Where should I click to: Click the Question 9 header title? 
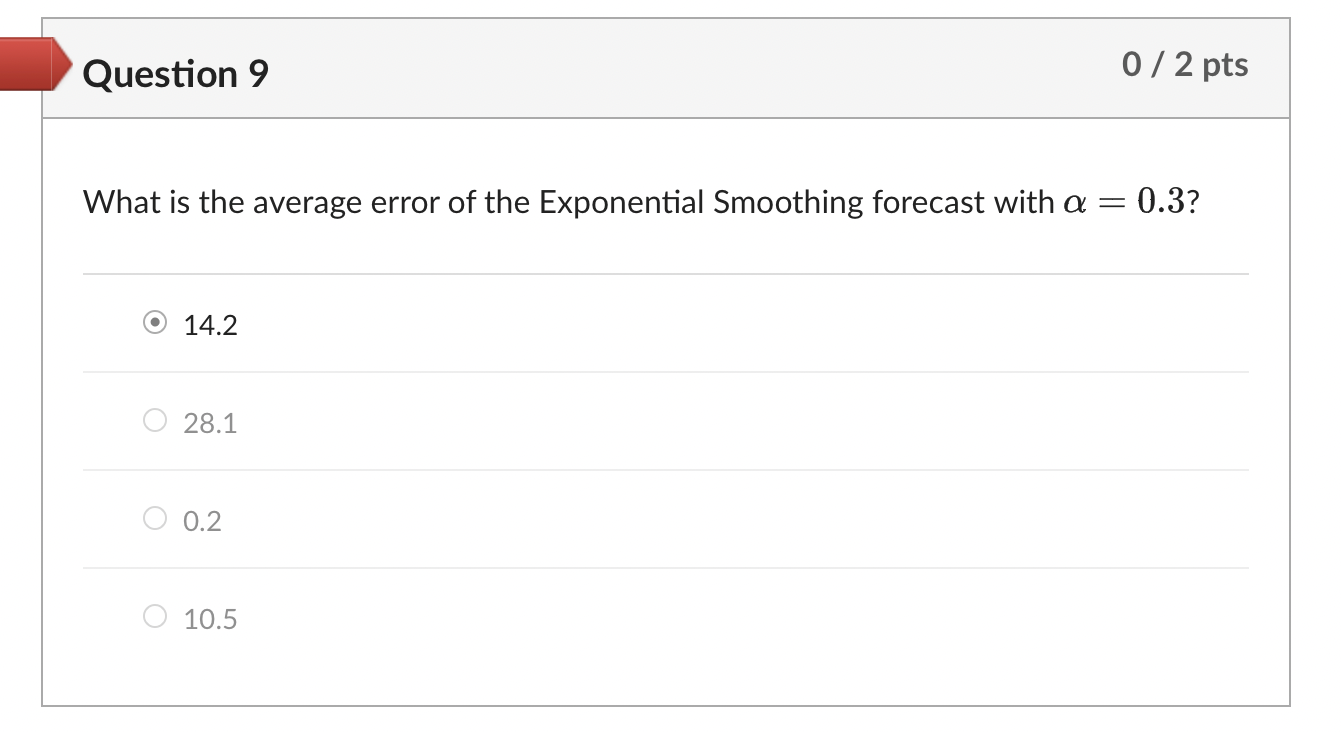(175, 72)
